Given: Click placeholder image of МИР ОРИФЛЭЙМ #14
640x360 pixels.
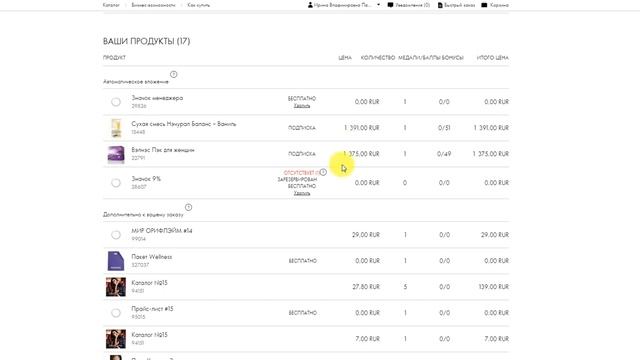Looking at the screenshot, I should pyautogui.click(x=116, y=235).
